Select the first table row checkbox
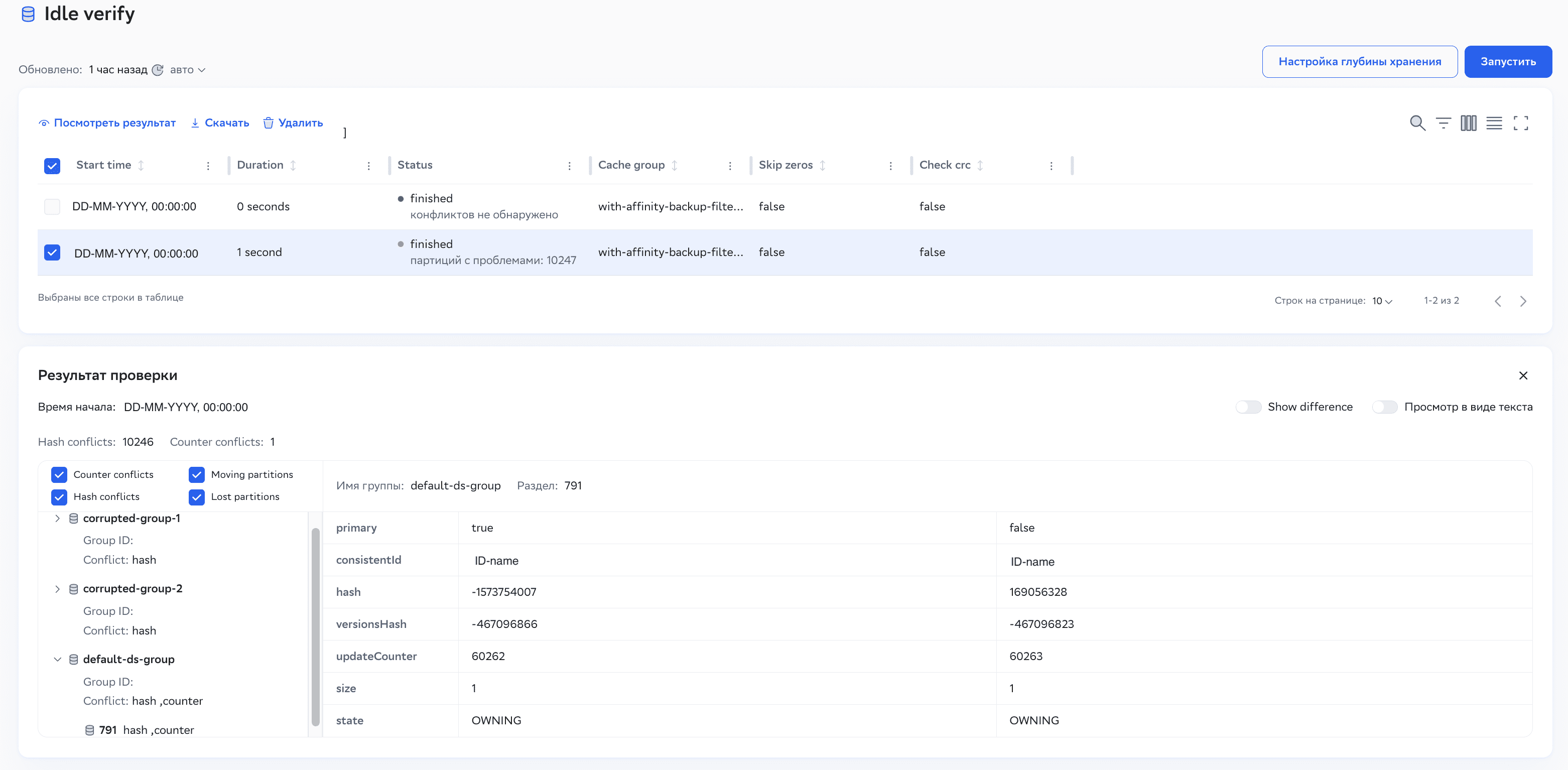This screenshot has height=770, width=1568. [52, 206]
